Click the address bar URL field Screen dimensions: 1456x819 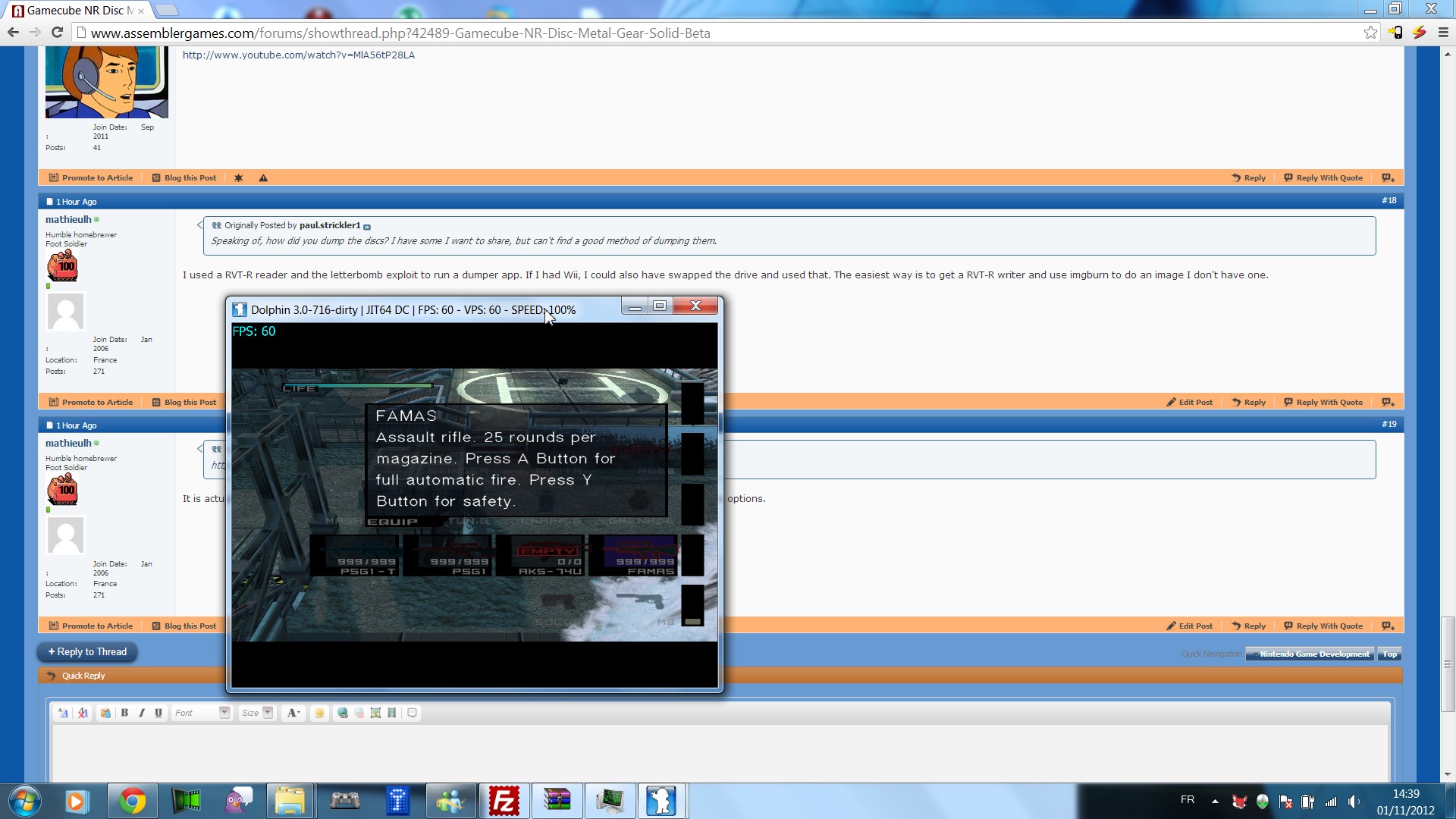(x=720, y=33)
